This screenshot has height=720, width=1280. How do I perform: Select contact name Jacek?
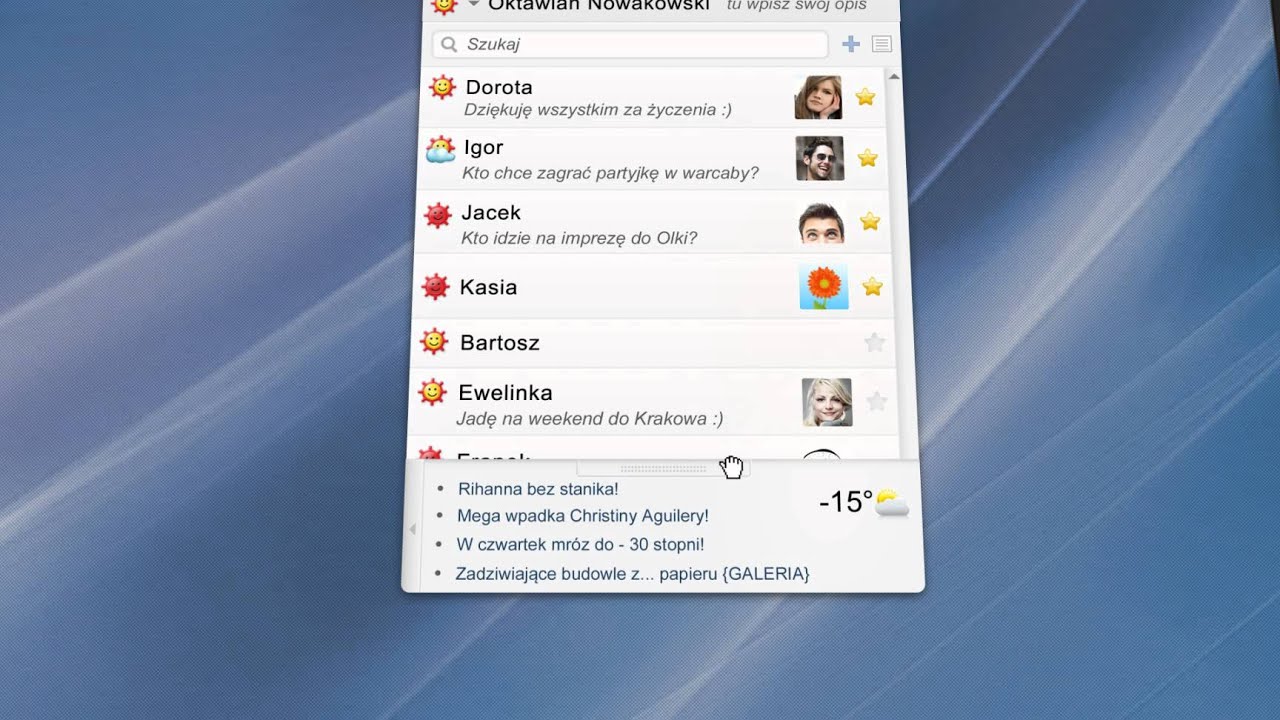click(491, 212)
